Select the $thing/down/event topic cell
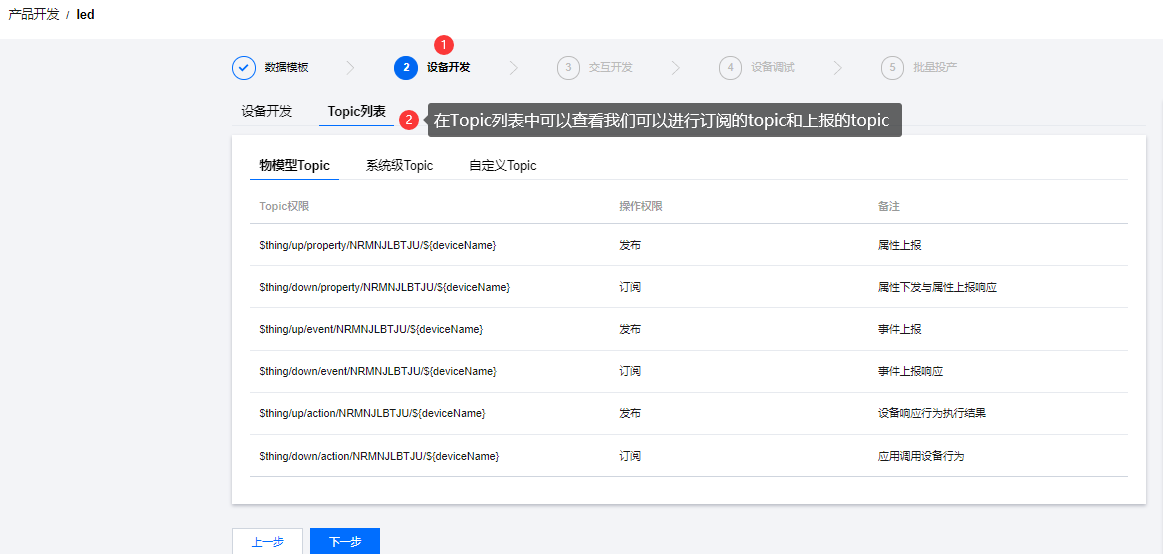Image resolution: width=1163 pixels, height=554 pixels. coord(378,371)
